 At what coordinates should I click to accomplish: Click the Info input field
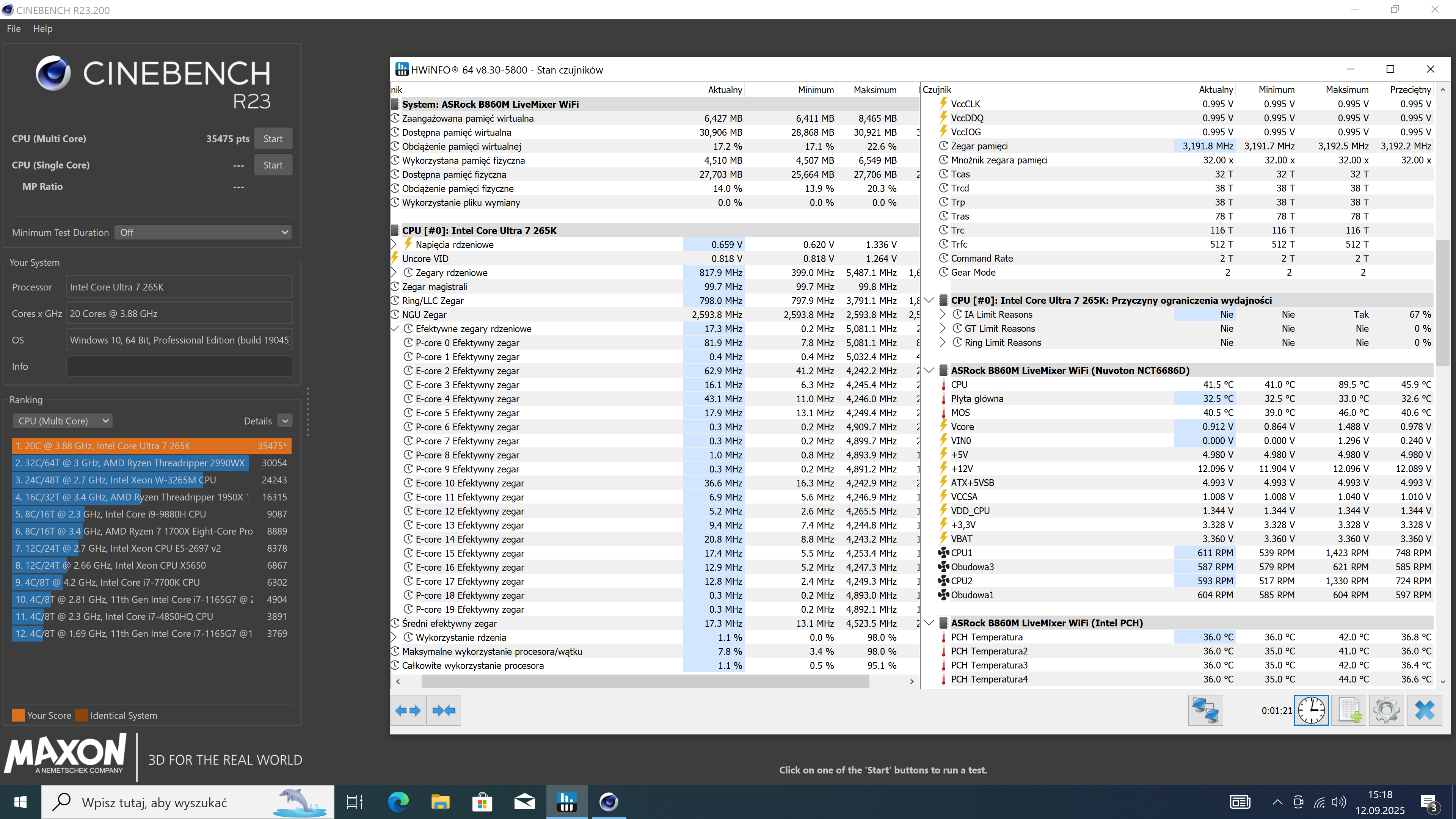pos(179,366)
